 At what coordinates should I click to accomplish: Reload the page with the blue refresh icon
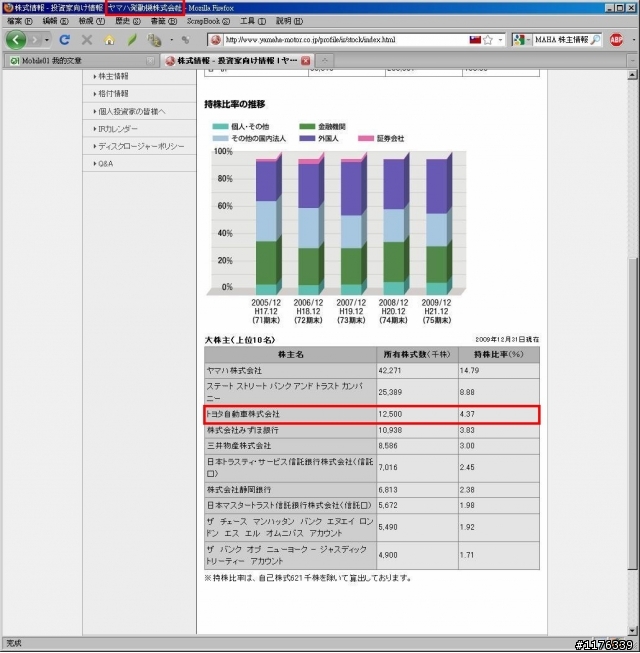tap(64, 40)
